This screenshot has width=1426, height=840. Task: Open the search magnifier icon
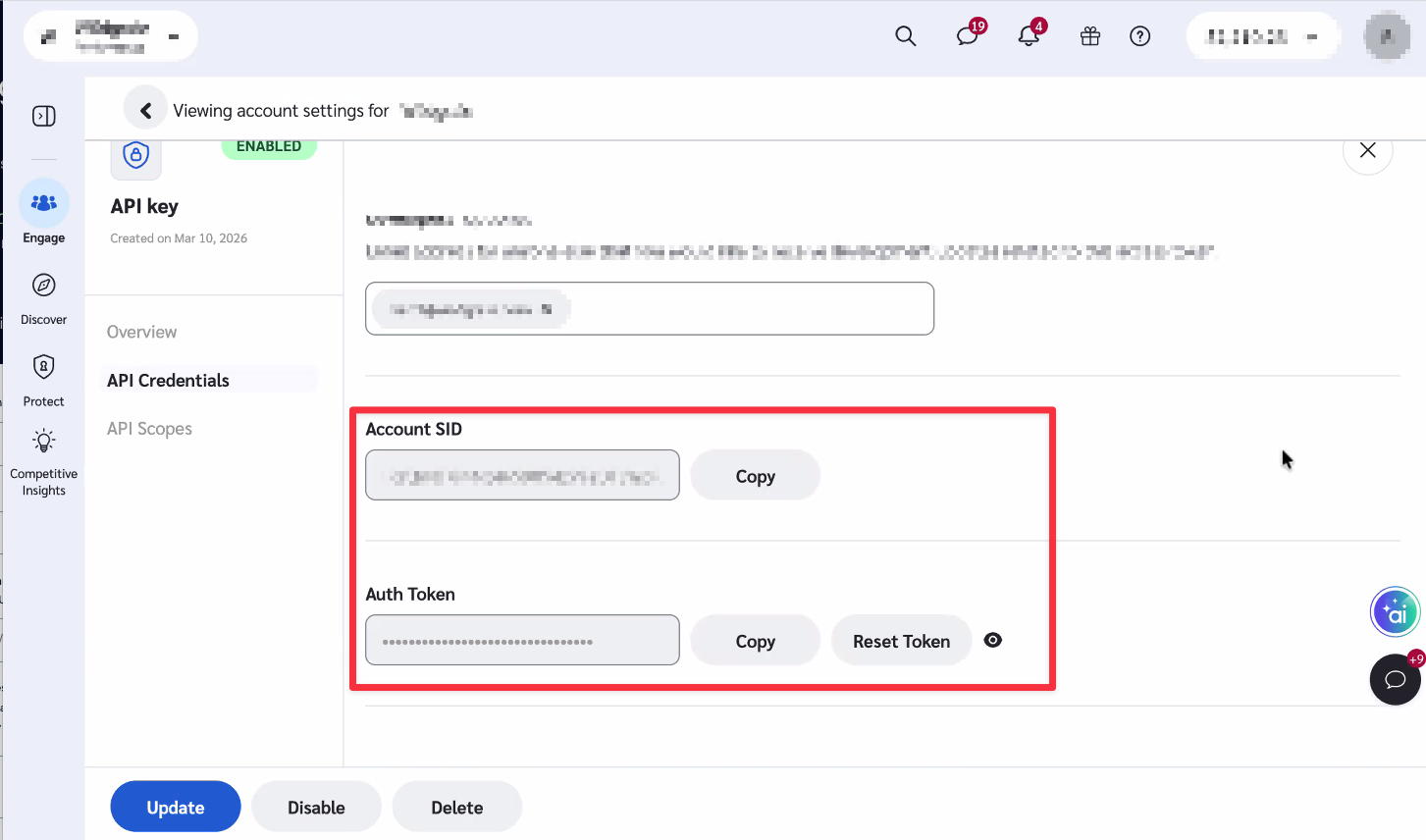point(905,36)
